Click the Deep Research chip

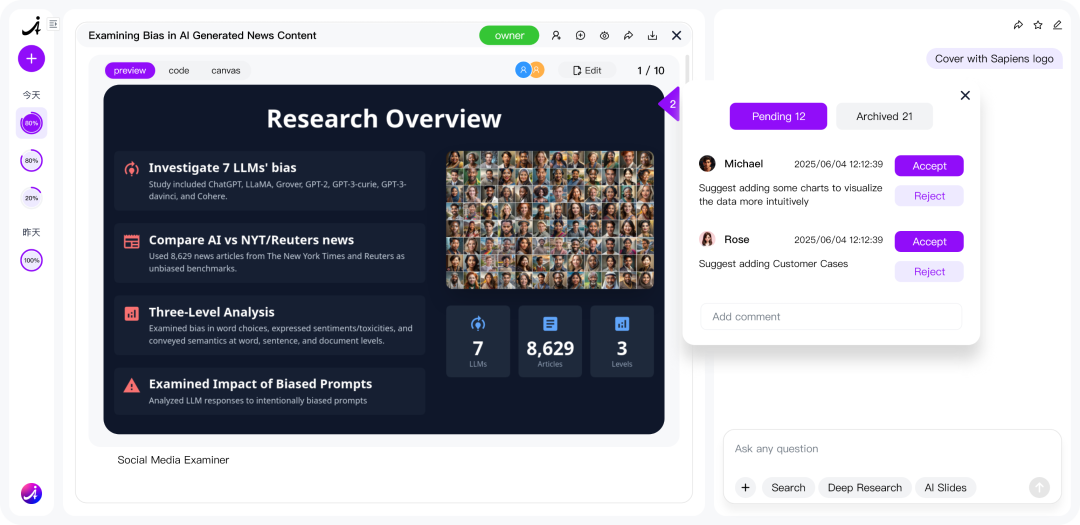pyautogui.click(x=864, y=488)
